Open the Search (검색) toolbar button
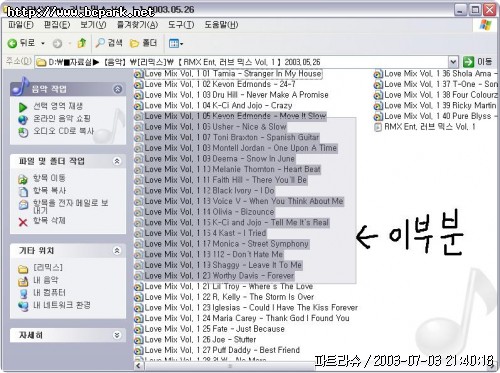 click(109, 43)
